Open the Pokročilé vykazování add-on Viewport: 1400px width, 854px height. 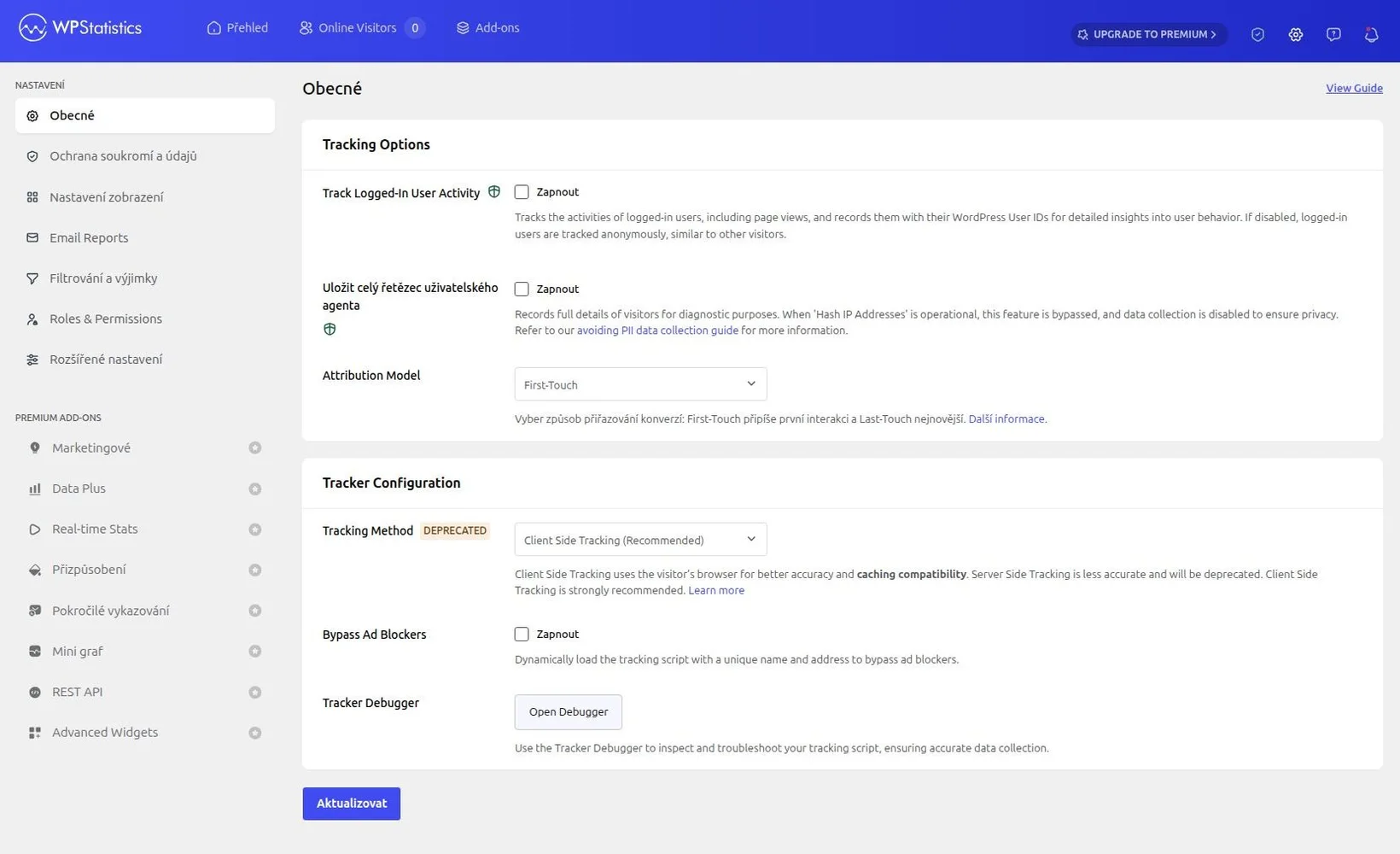point(145,611)
